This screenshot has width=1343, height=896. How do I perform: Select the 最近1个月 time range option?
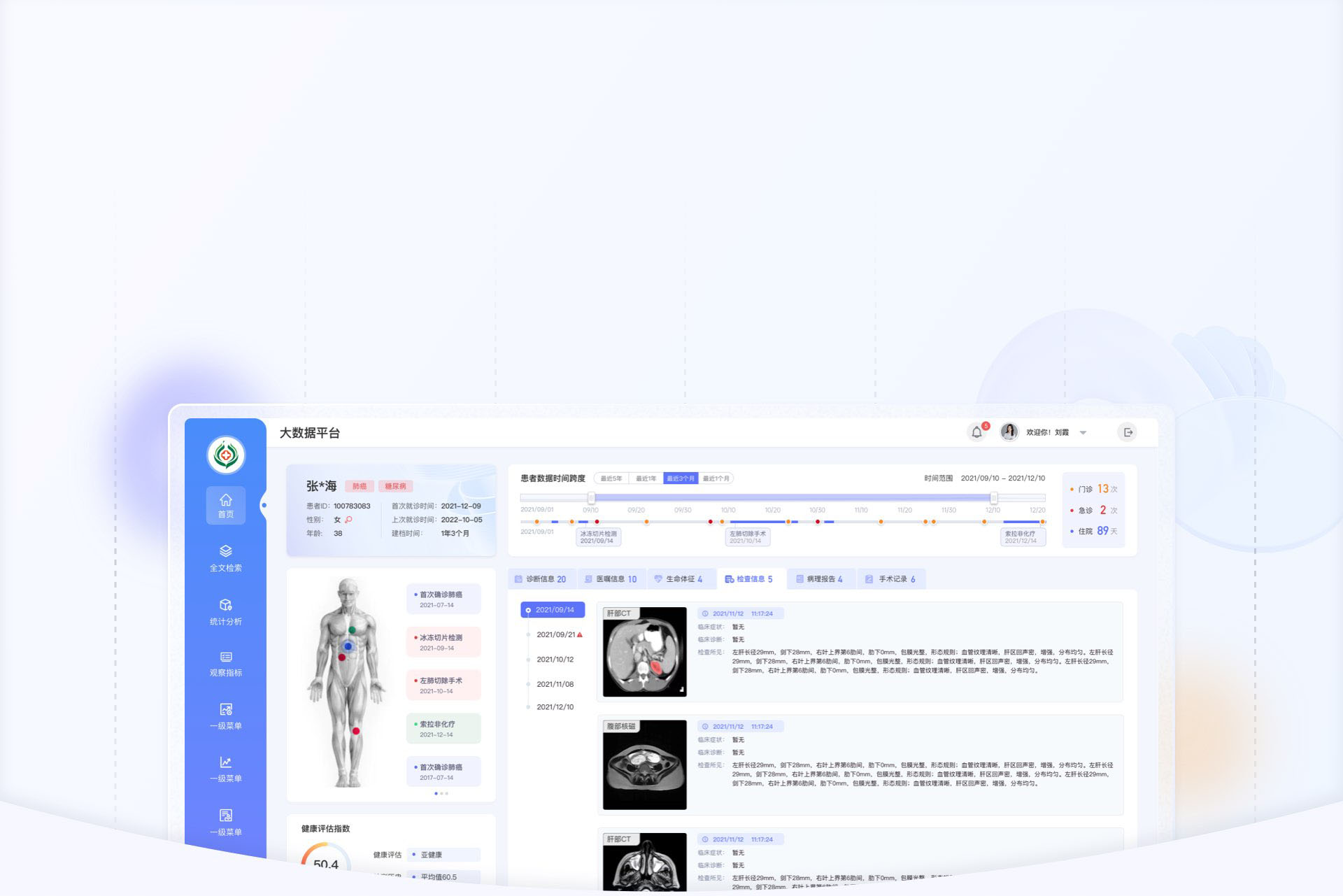point(716,479)
